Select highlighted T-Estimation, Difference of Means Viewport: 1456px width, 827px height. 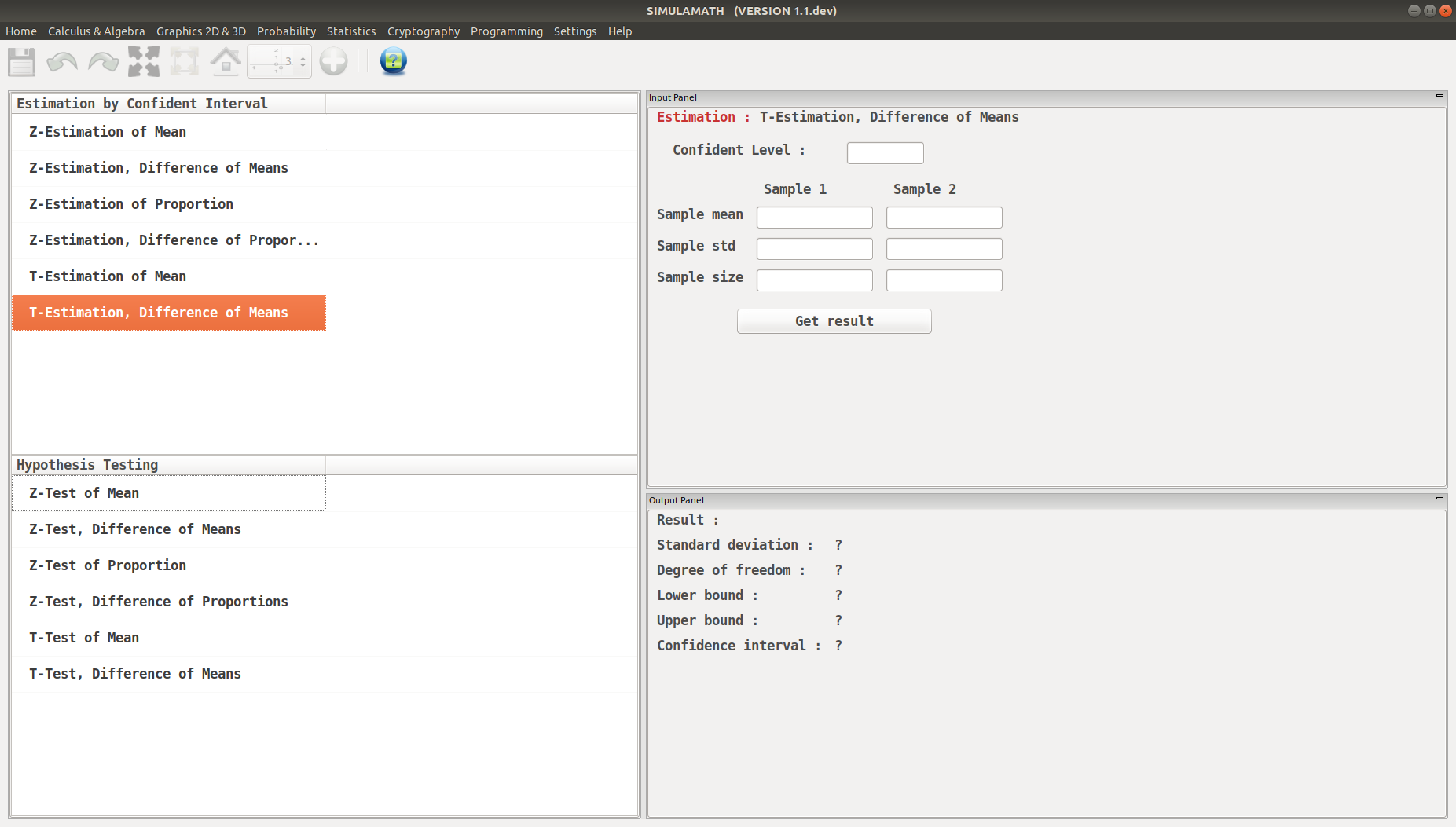point(169,313)
